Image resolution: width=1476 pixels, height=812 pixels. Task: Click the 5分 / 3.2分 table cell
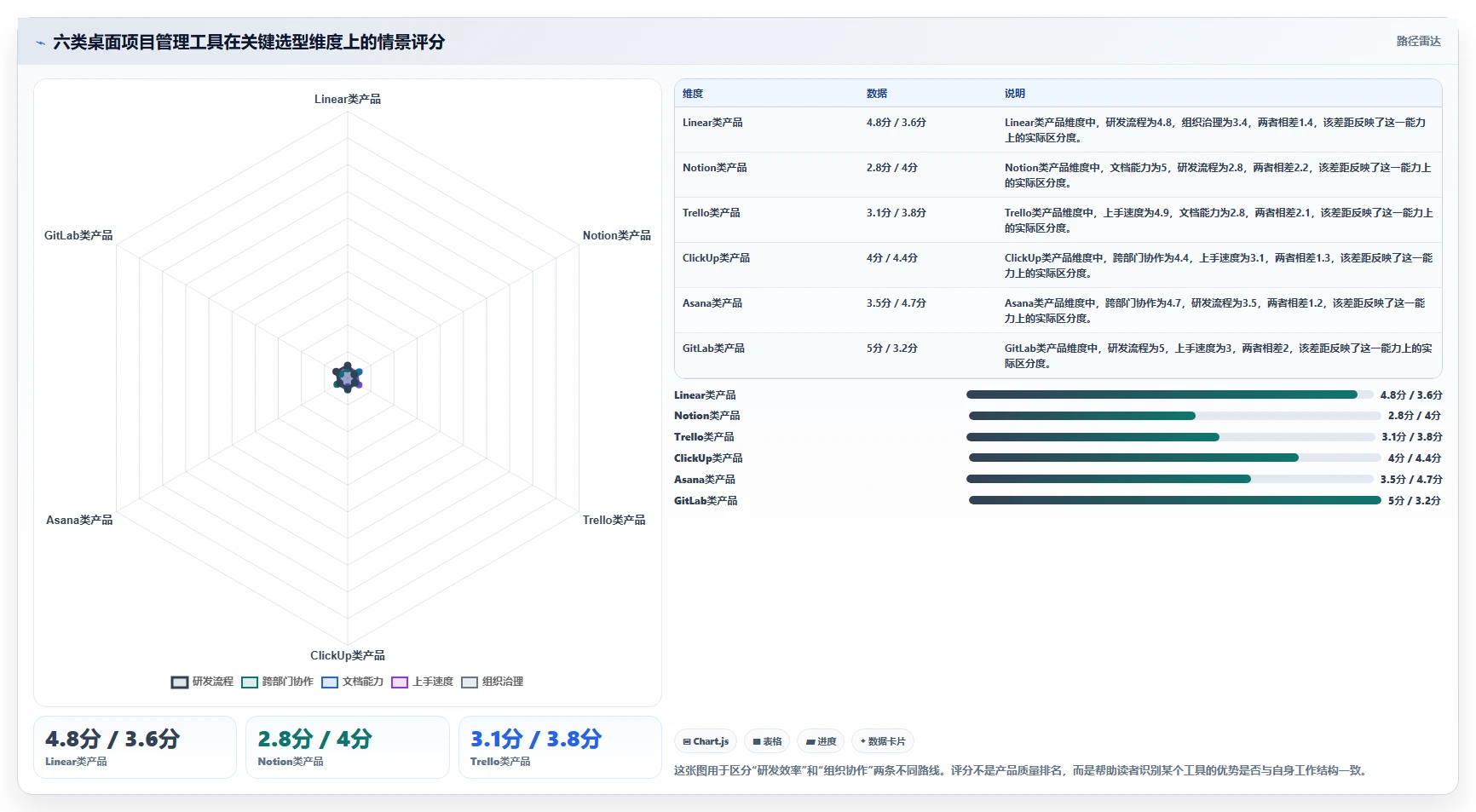coord(891,348)
